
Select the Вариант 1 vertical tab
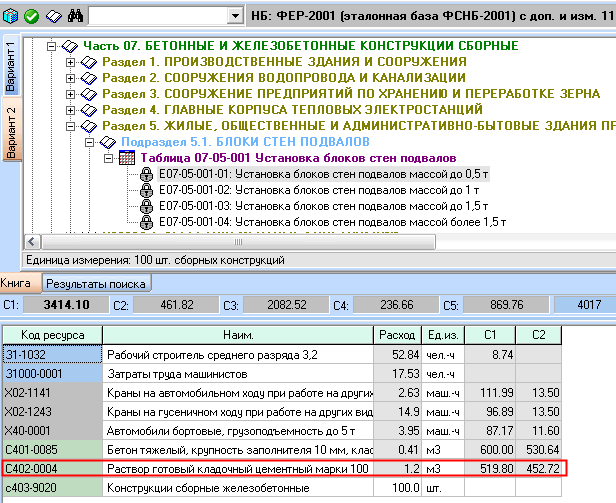click(10, 67)
